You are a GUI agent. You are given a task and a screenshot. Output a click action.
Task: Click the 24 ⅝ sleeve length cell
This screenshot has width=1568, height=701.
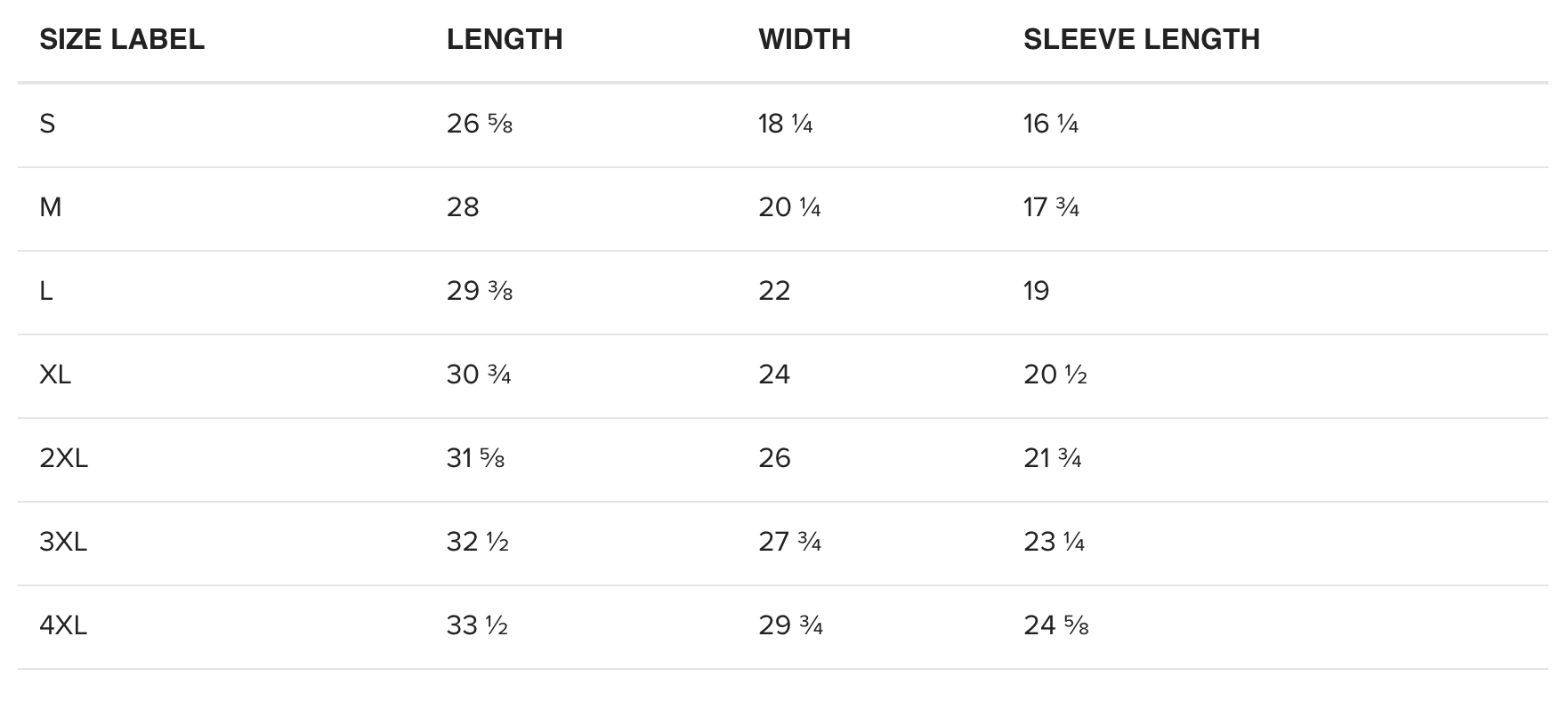(1056, 625)
